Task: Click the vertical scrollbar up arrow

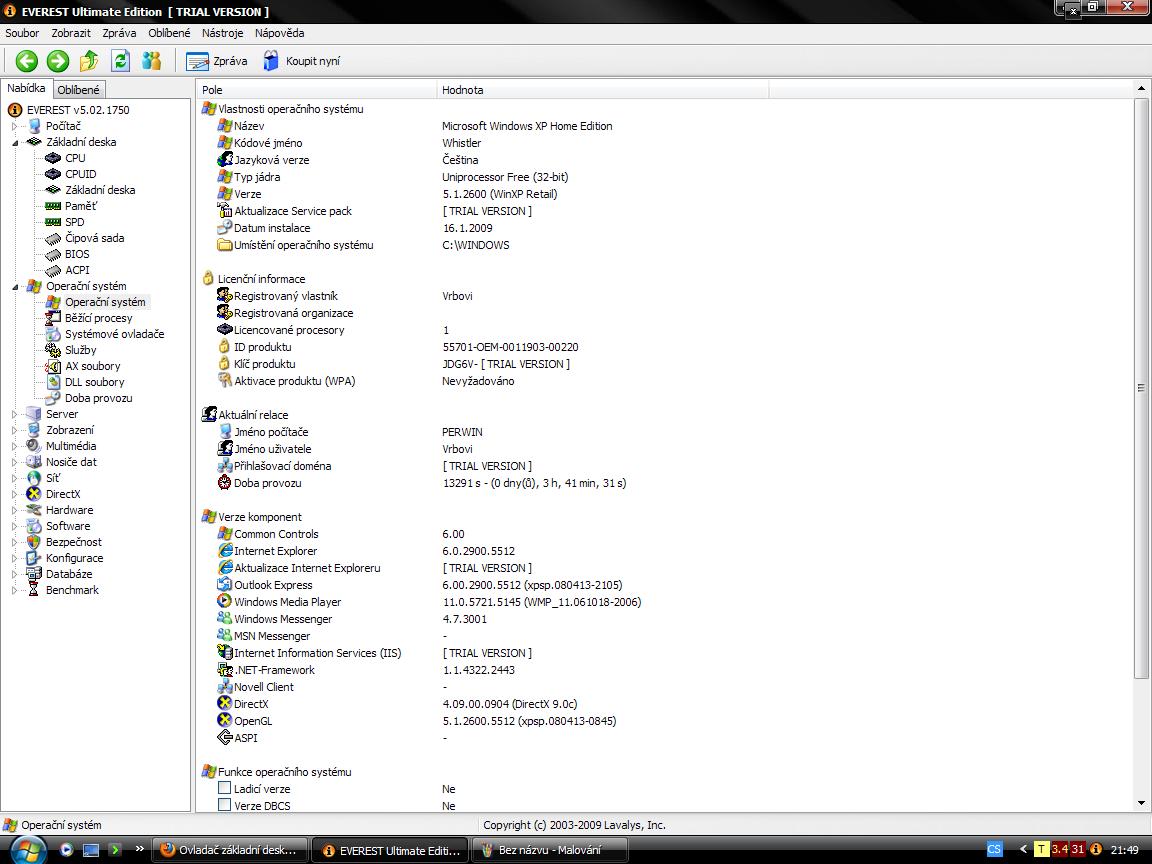Action: pyautogui.click(x=1141, y=89)
